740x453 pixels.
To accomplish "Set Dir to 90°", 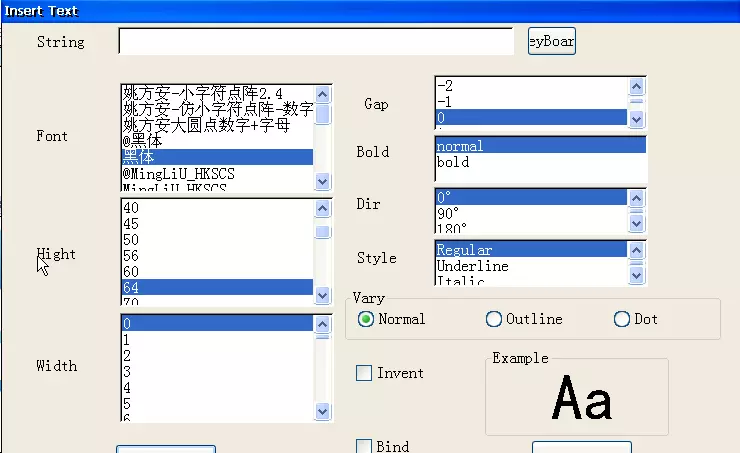I will (531, 213).
